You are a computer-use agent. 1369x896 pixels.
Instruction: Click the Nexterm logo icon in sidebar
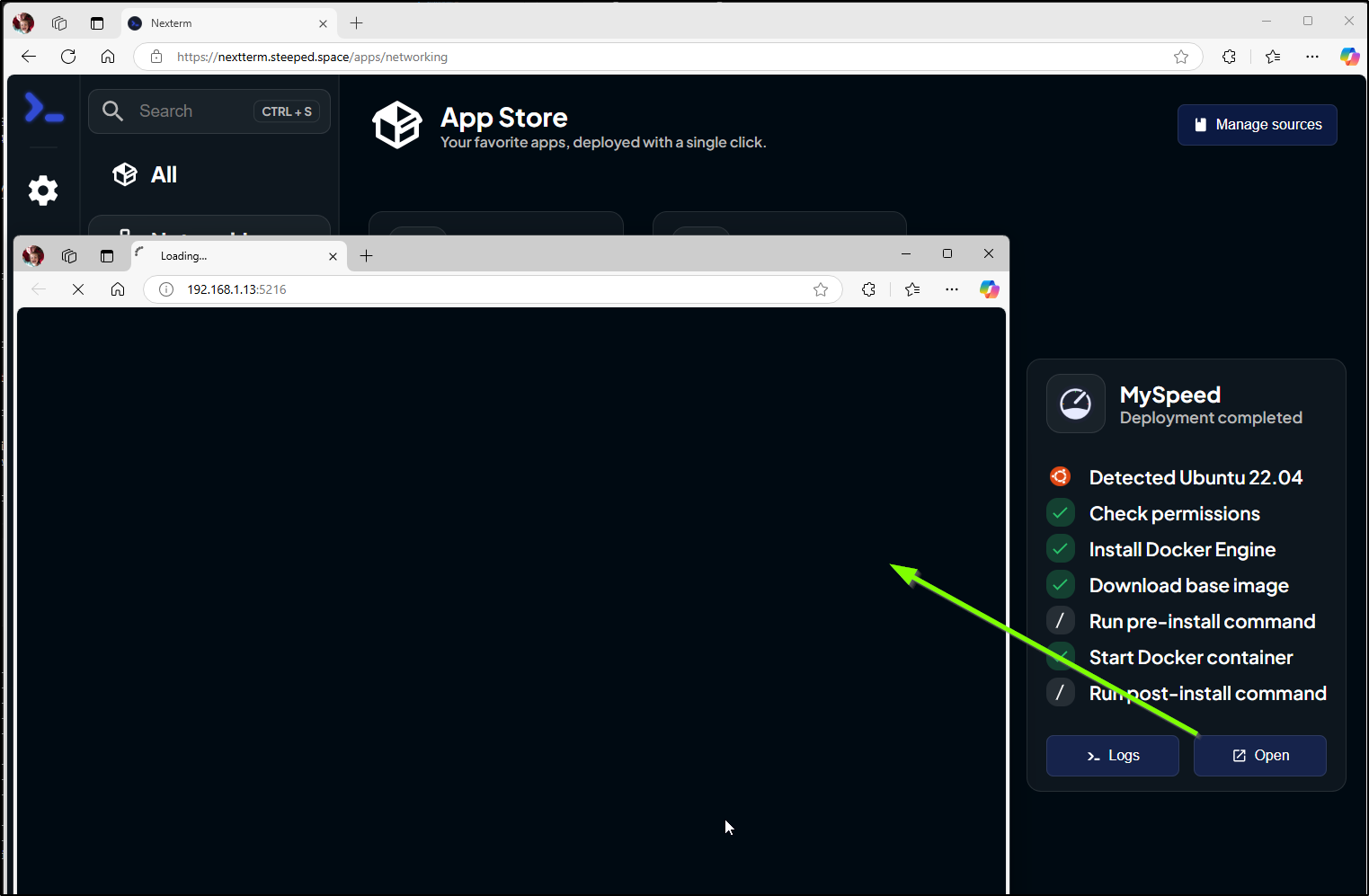click(x=43, y=108)
